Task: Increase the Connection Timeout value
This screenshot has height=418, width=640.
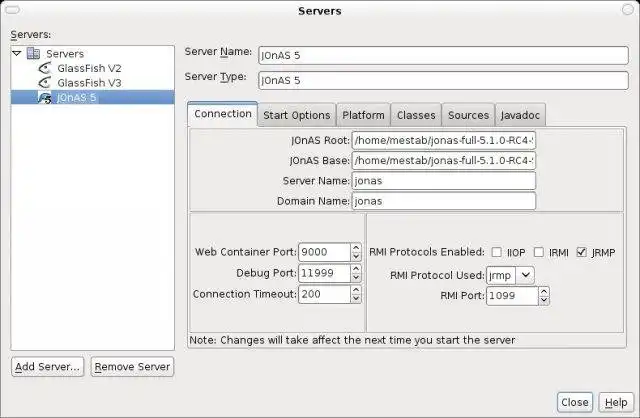Action: (x=356, y=290)
